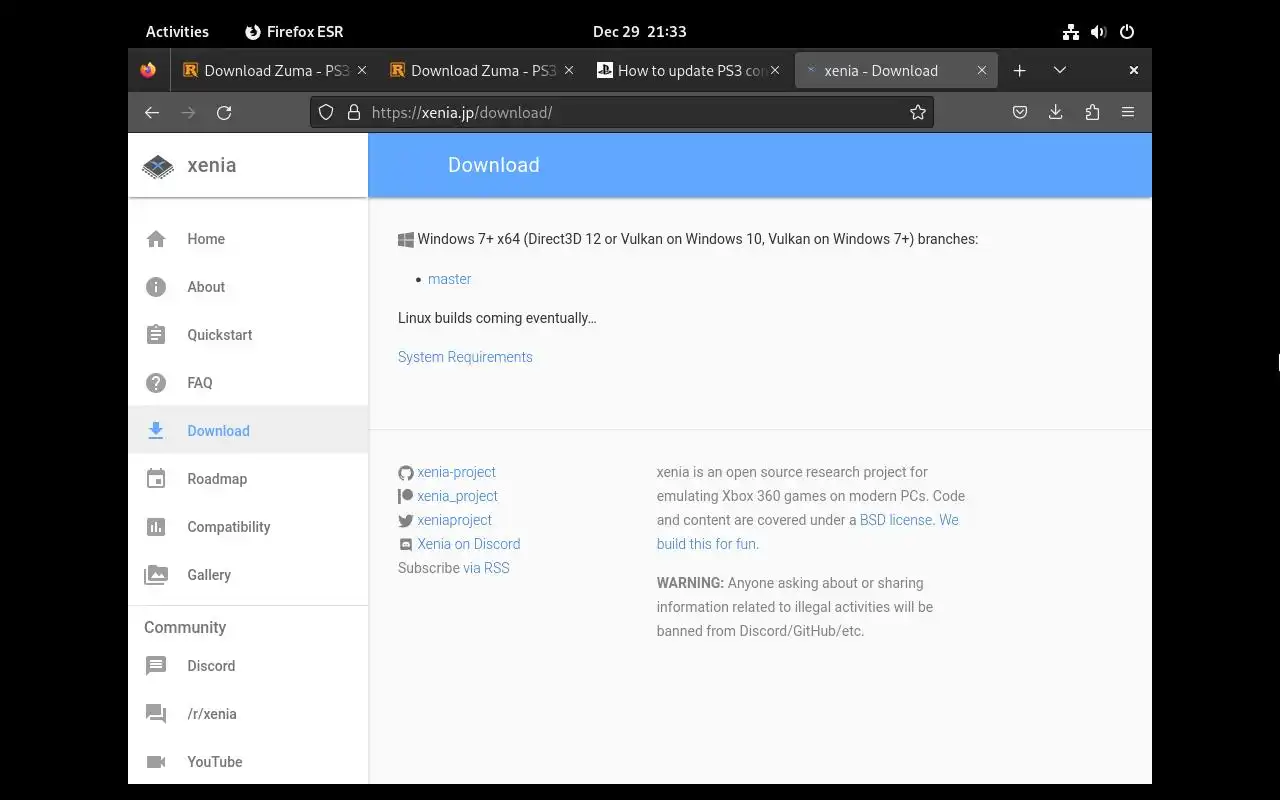Click the Compatibility chart icon
Viewport: 1280px width, 800px height.
click(156, 527)
